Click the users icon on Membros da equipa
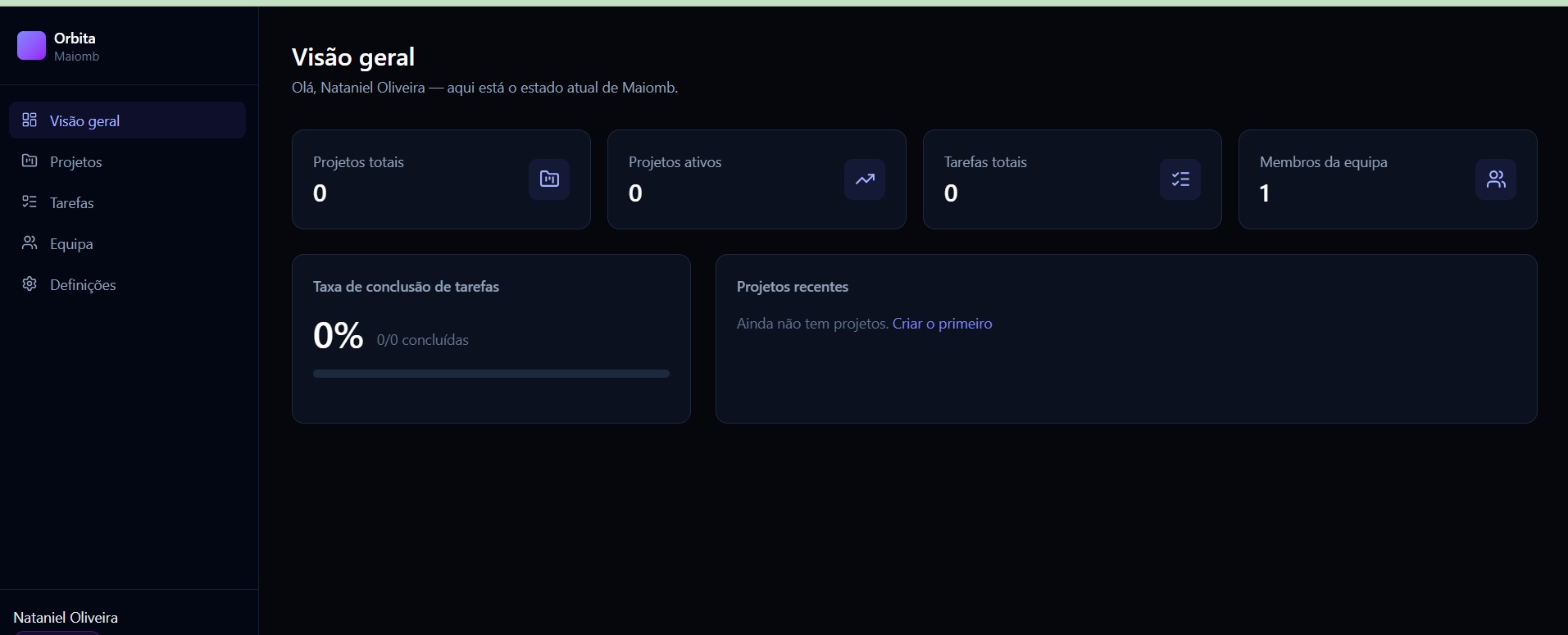Screen dimensions: 1568x635 [x=1496, y=179]
